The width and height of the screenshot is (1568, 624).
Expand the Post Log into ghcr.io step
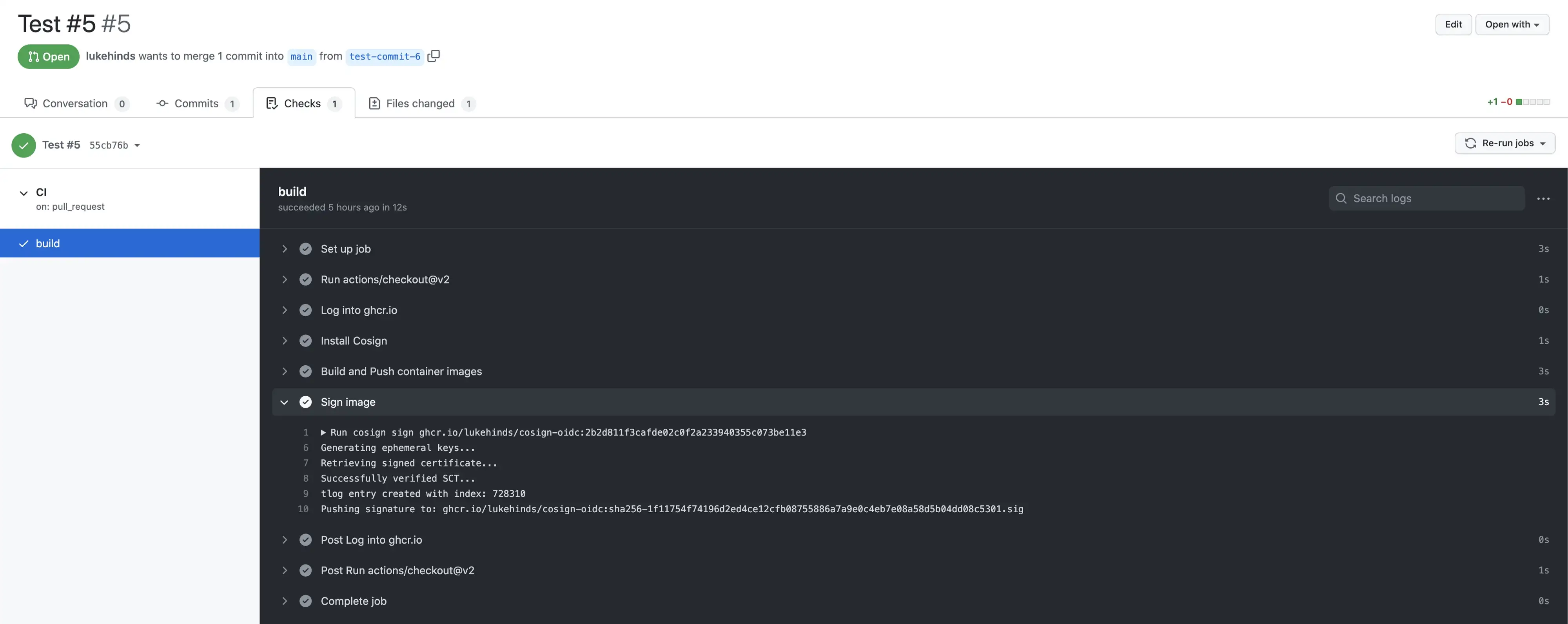[284, 540]
